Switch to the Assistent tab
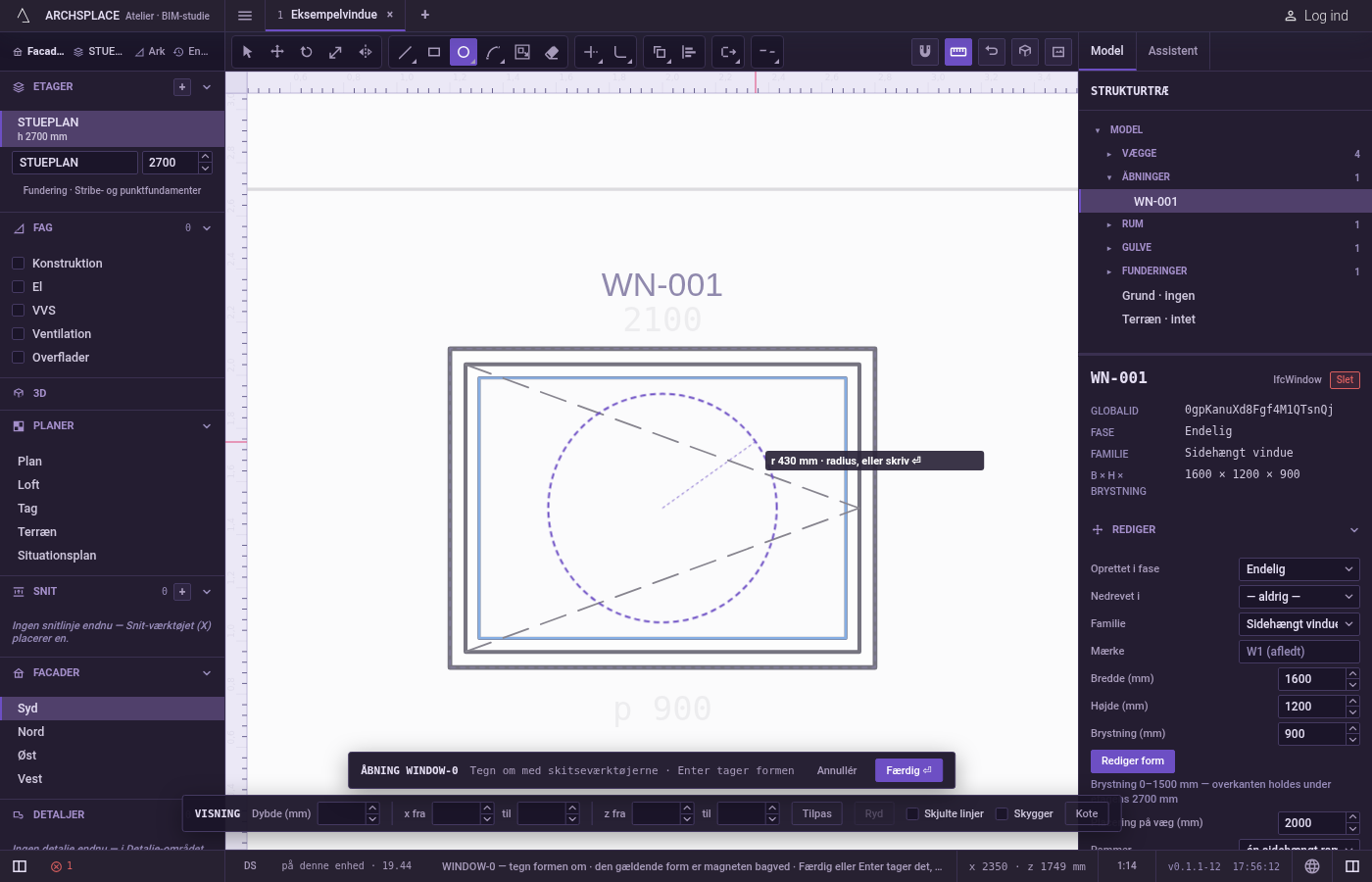The height and width of the screenshot is (882, 1372). pos(1173,51)
